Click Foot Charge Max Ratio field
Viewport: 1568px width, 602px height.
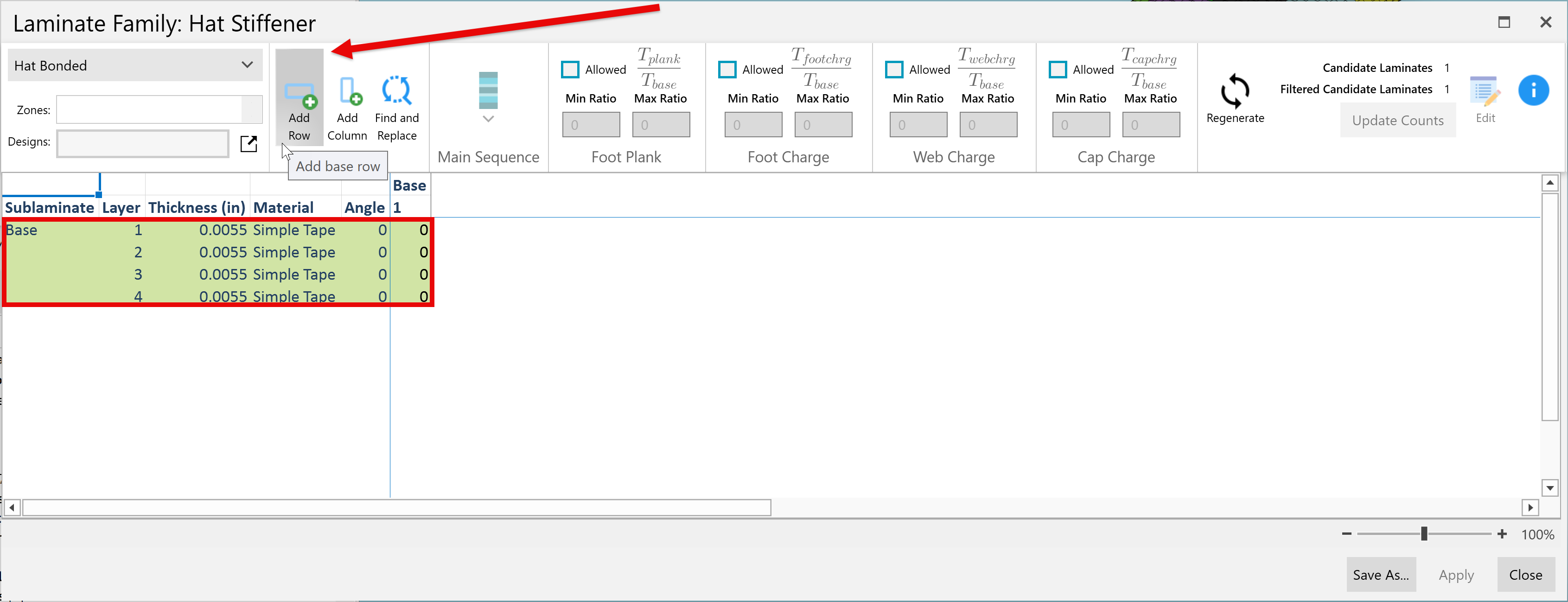[x=823, y=125]
